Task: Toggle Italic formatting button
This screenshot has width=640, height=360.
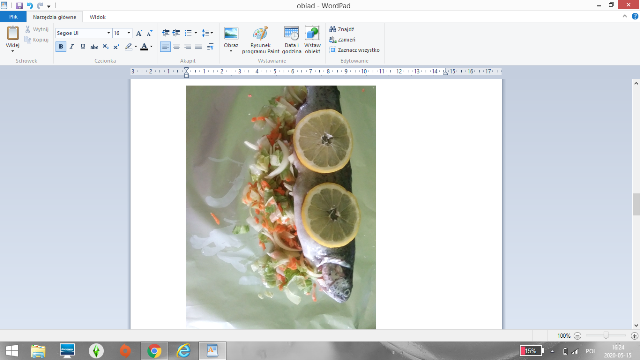Action: pyautogui.click(x=72, y=47)
